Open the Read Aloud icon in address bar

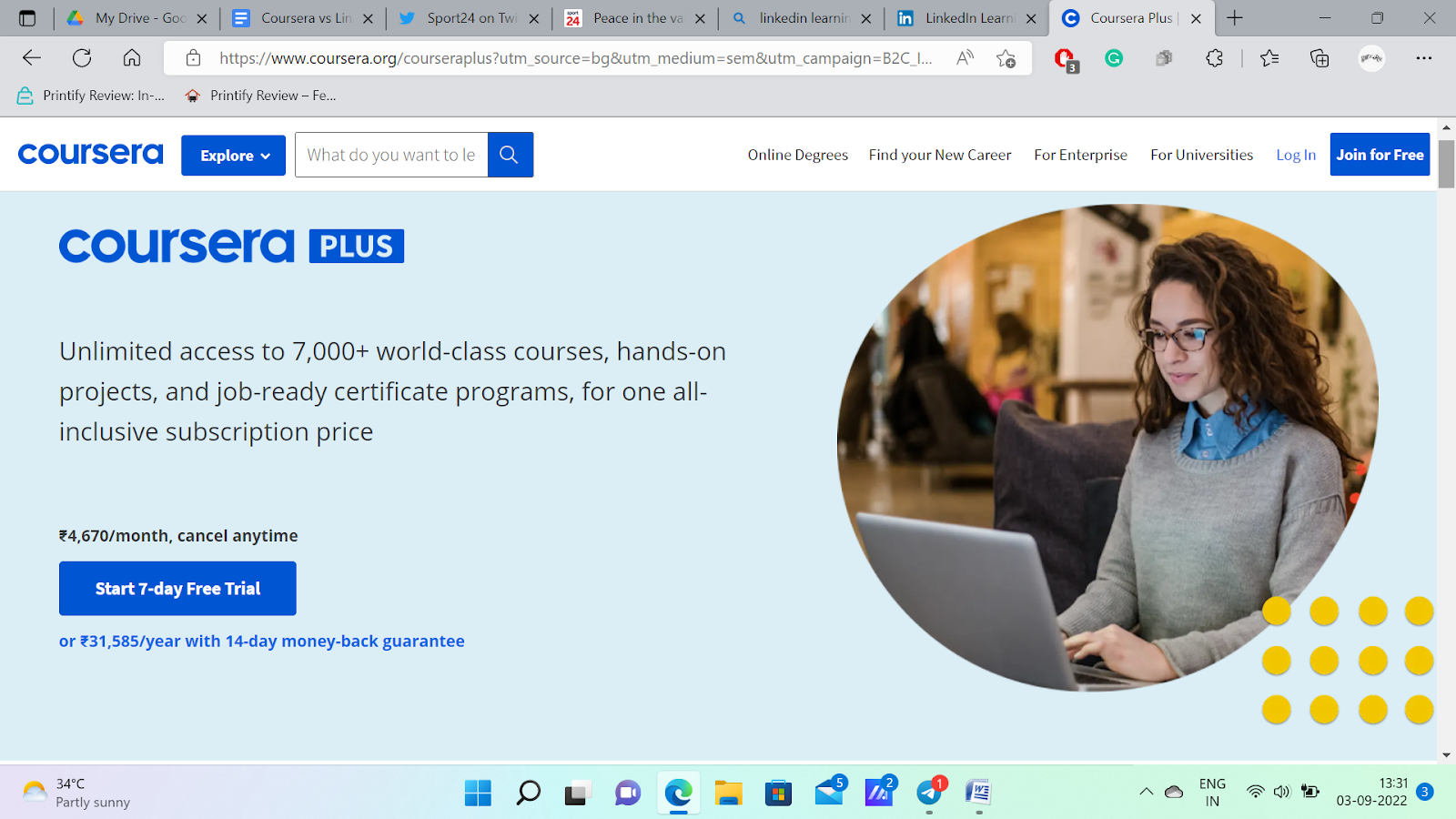[965, 58]
